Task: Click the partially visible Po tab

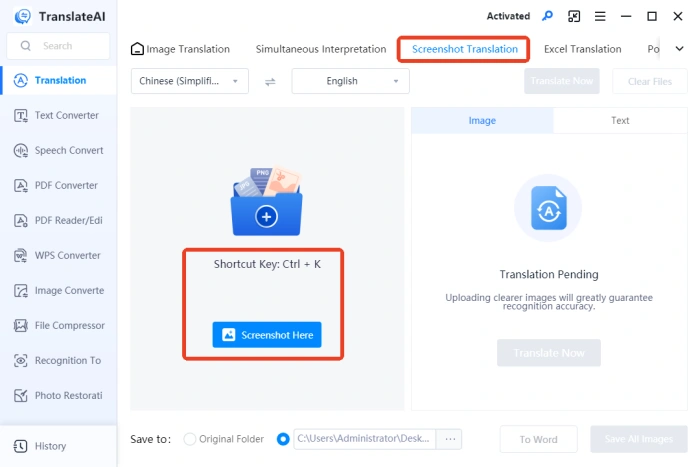Action: tap(653, 49)
